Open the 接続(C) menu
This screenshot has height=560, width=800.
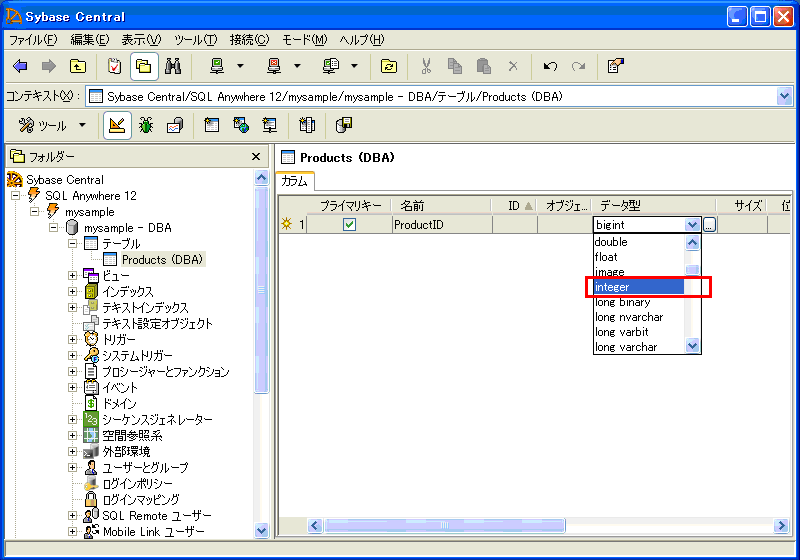(x=249, y=40)
